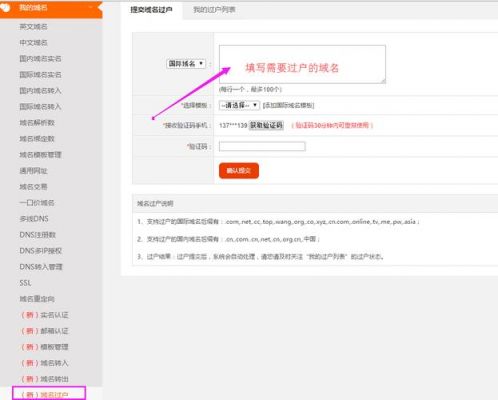Click the domain names textarea

(302, 64)
